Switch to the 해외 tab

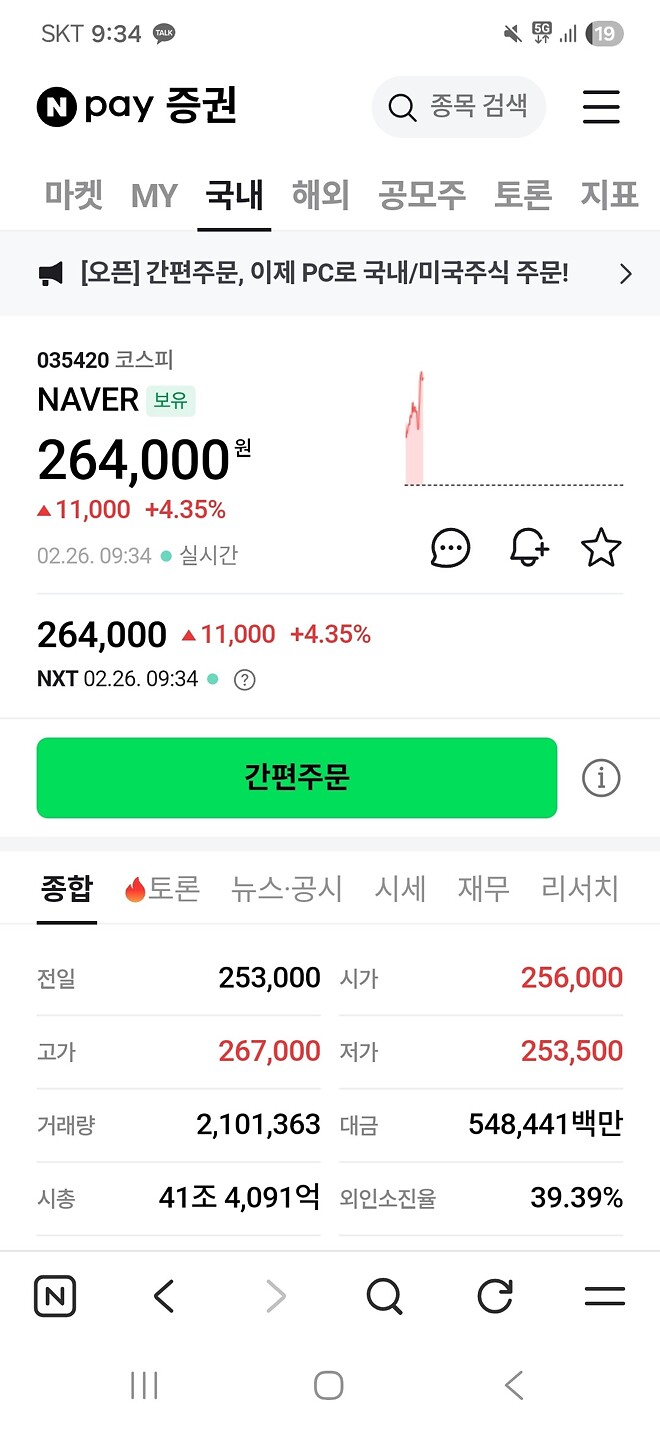(x=319, y=196)
